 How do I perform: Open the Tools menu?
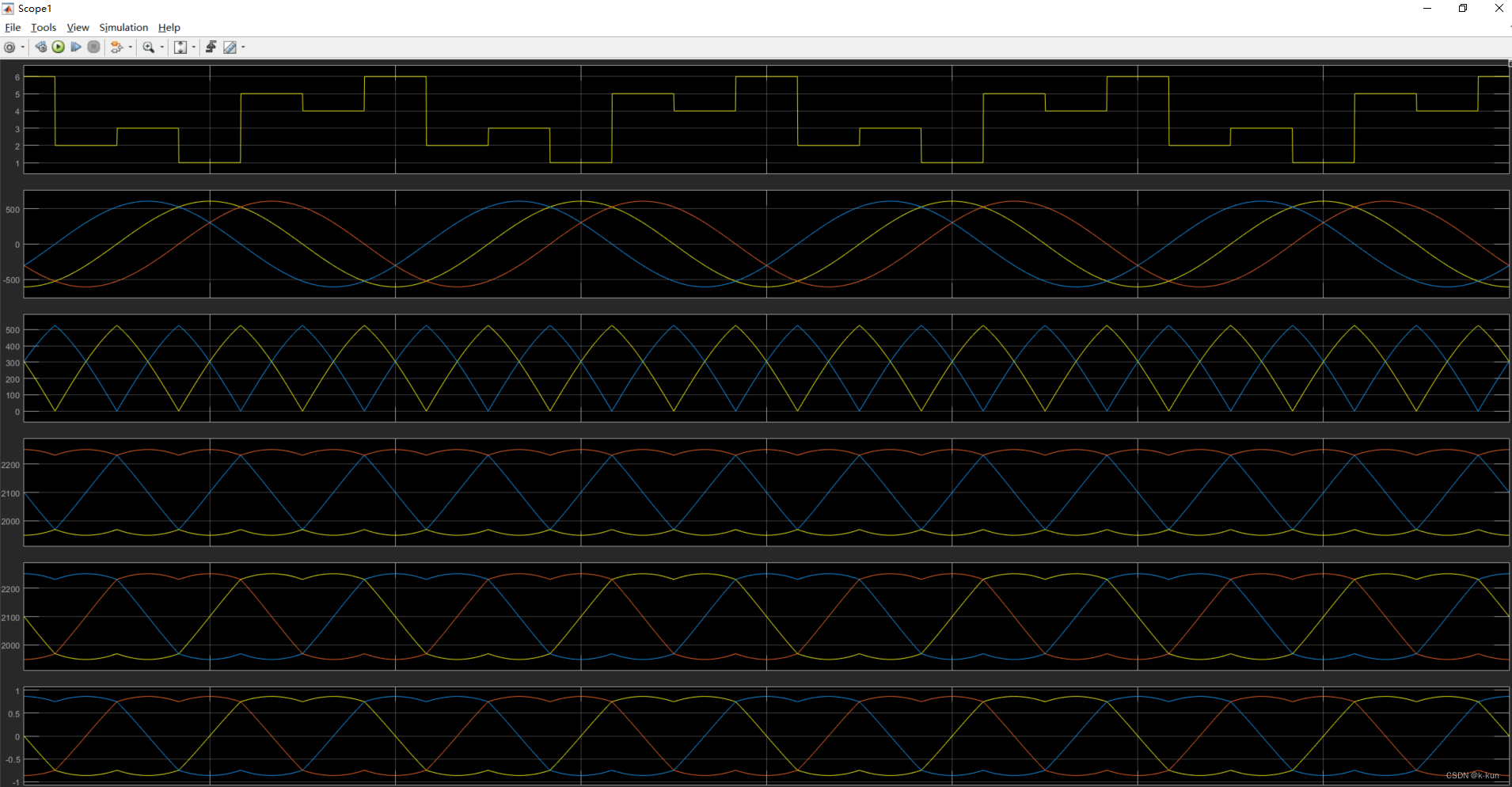[44, 27]
